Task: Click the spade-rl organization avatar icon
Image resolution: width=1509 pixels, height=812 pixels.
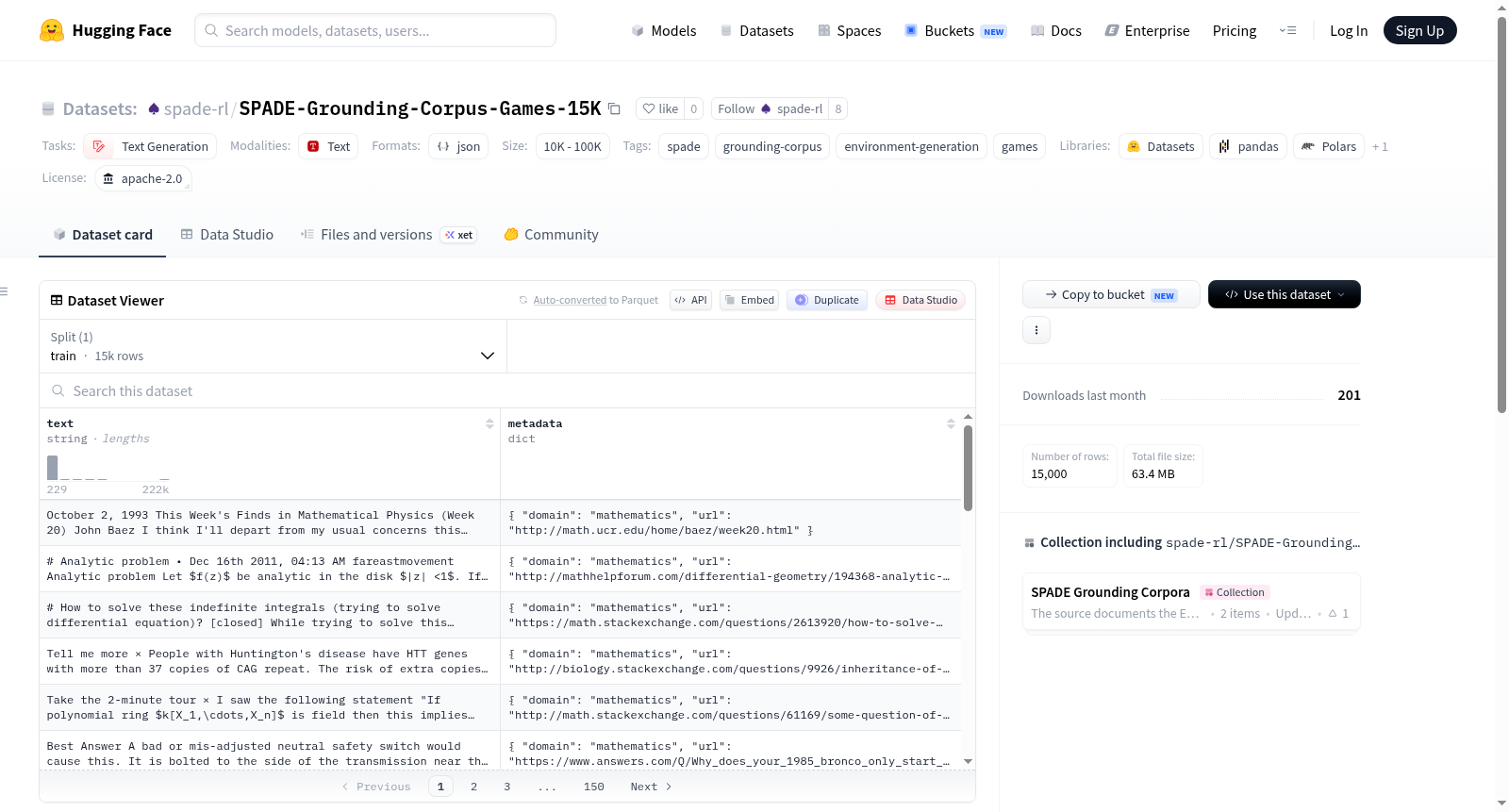Action: (x=154, y=108)
